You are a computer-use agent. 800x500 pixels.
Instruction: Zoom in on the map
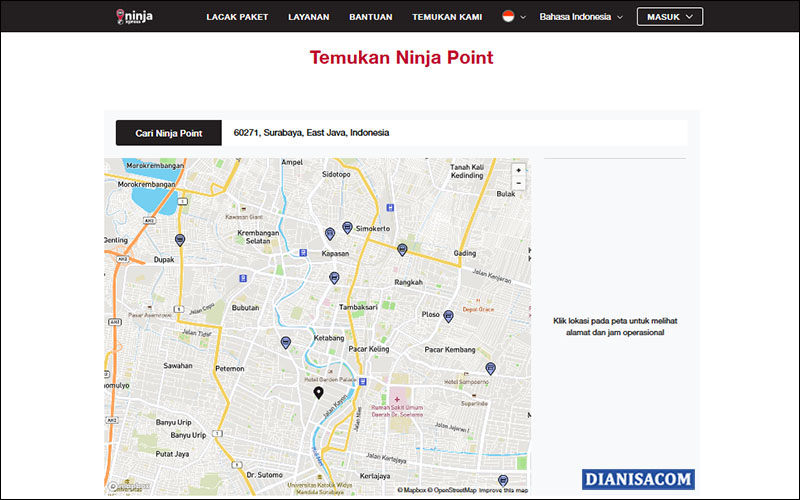click(x=518, y=170)
